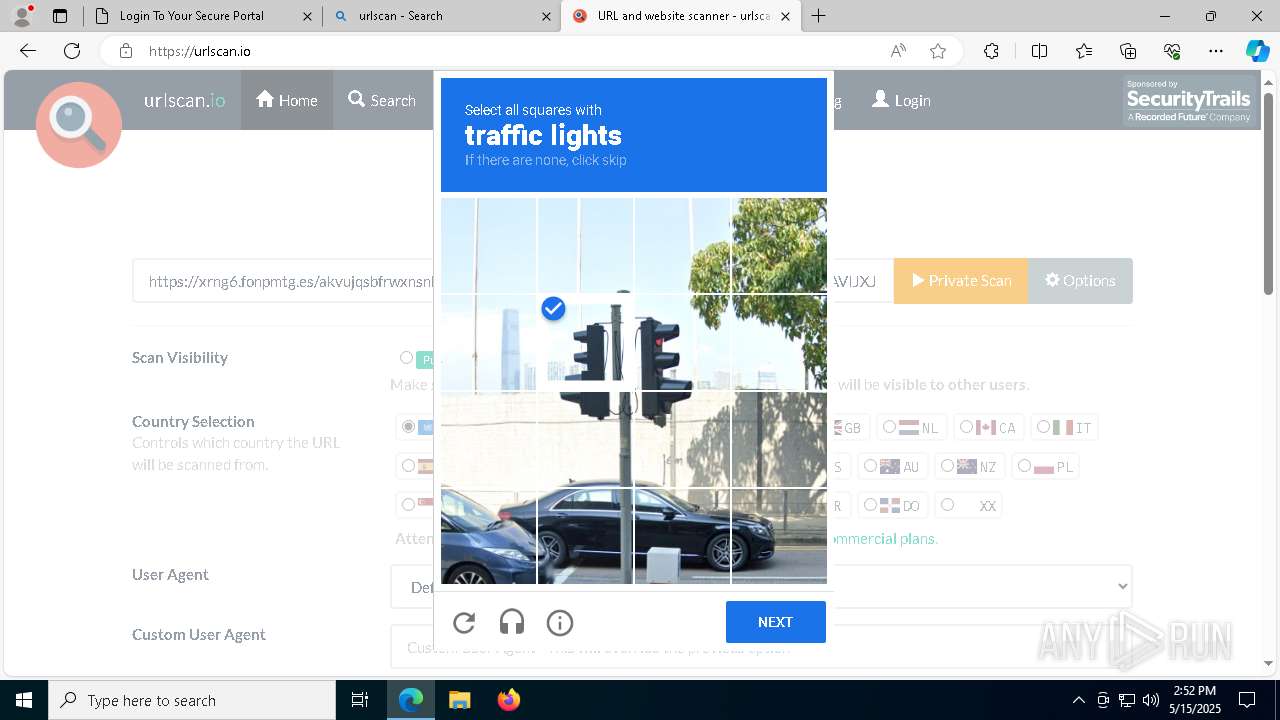Open Firefox from taskbar
The image size is (1280, 720).
click(x=508, y=700)
